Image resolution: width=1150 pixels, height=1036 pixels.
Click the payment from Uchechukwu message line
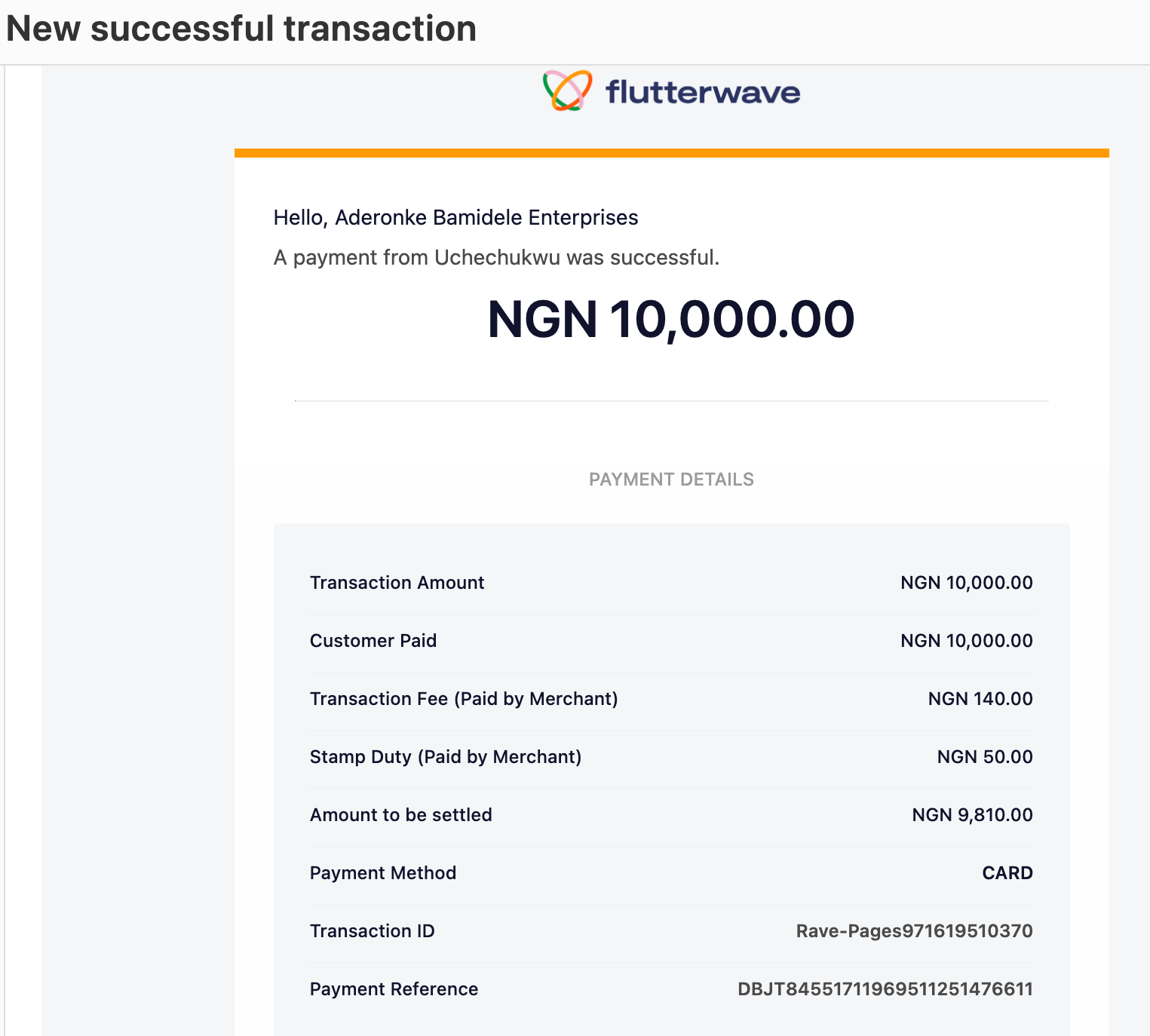(x=496, y=258)
